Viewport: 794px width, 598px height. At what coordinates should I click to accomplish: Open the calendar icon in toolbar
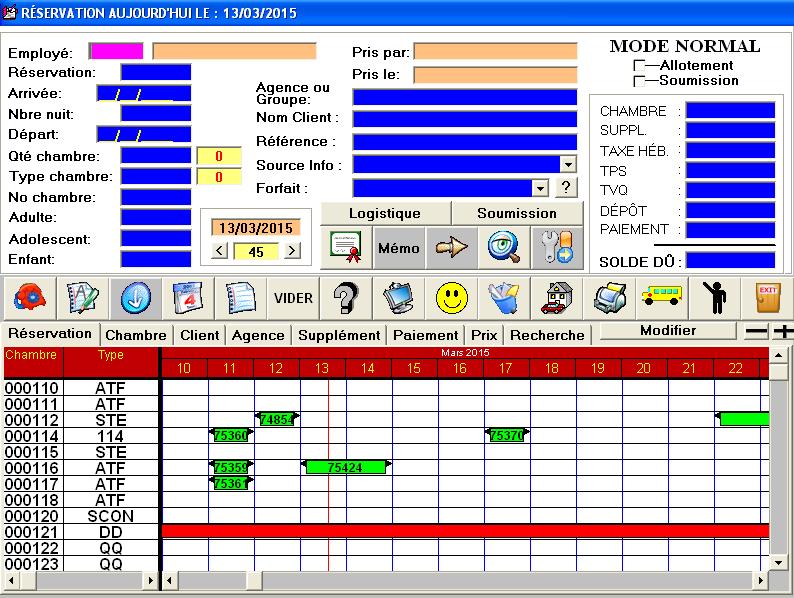click(187, 298)
